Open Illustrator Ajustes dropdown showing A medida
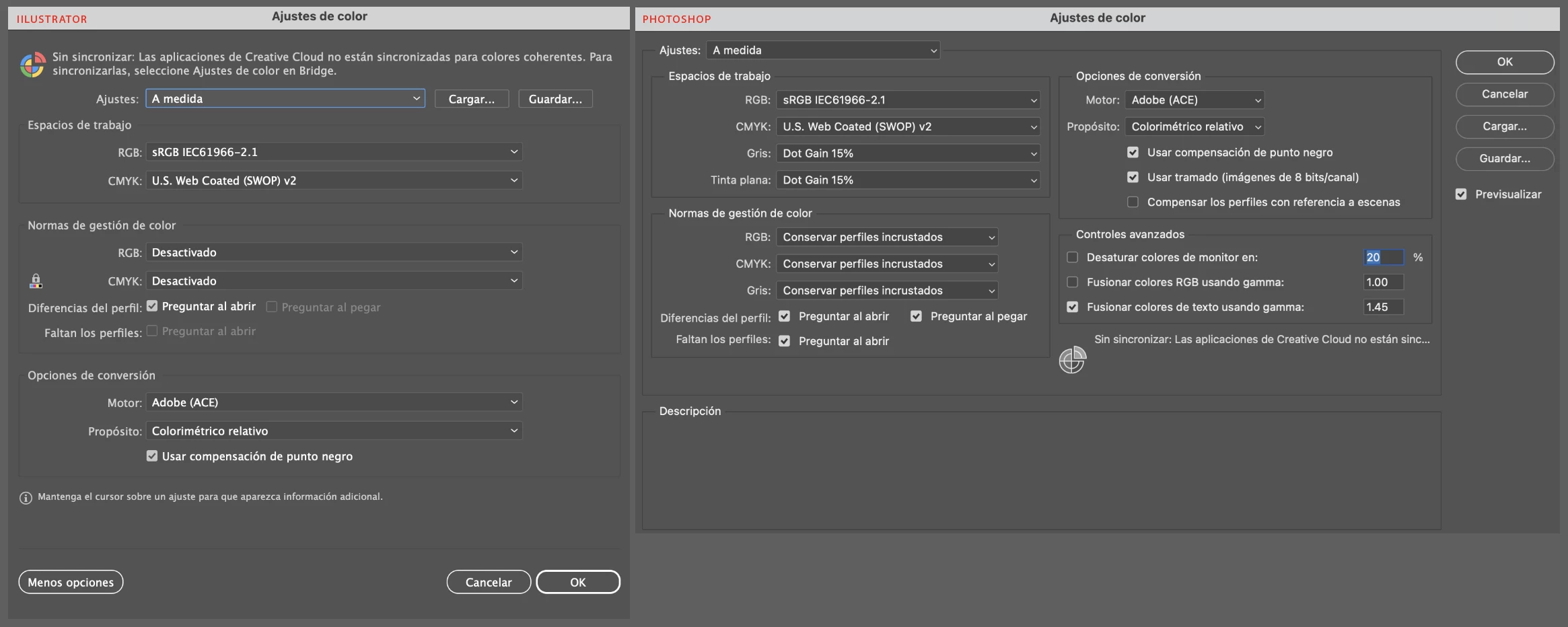Screen dimensions: 1568x627 pyautogui.click(x=285, y=99)
